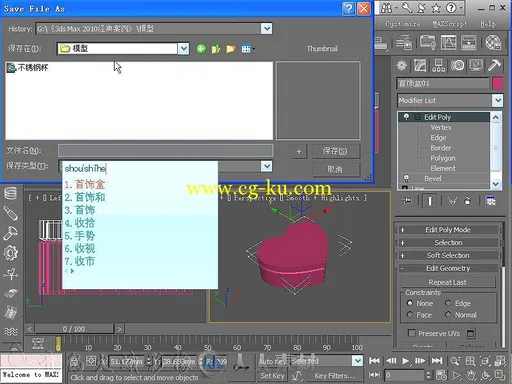
Task: Select the Edge constraint radio button
Action: point(448,303)
